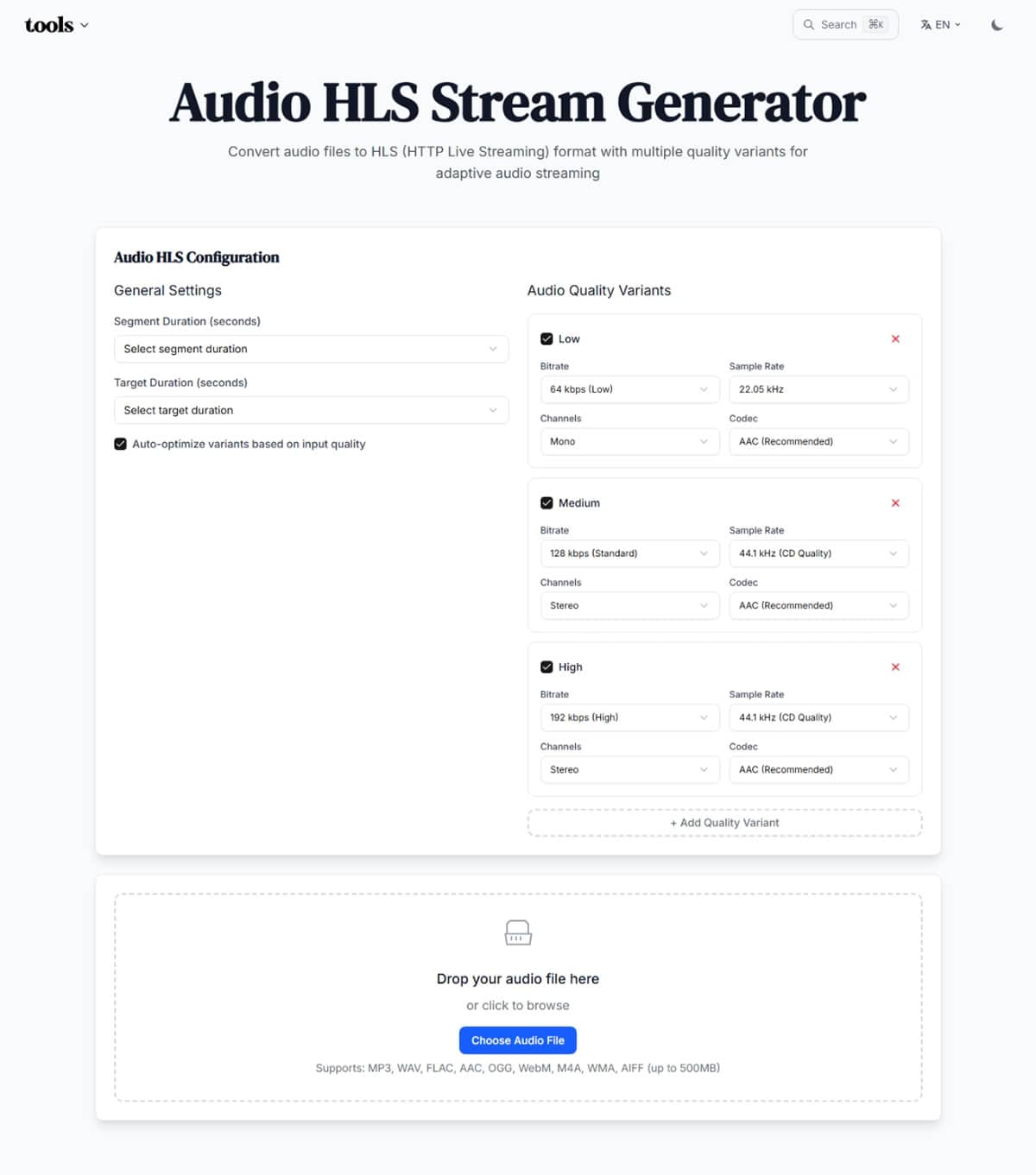Change High variant channels to Mono
Viewport: 1036px width, 1175px height.
(629, 769)
